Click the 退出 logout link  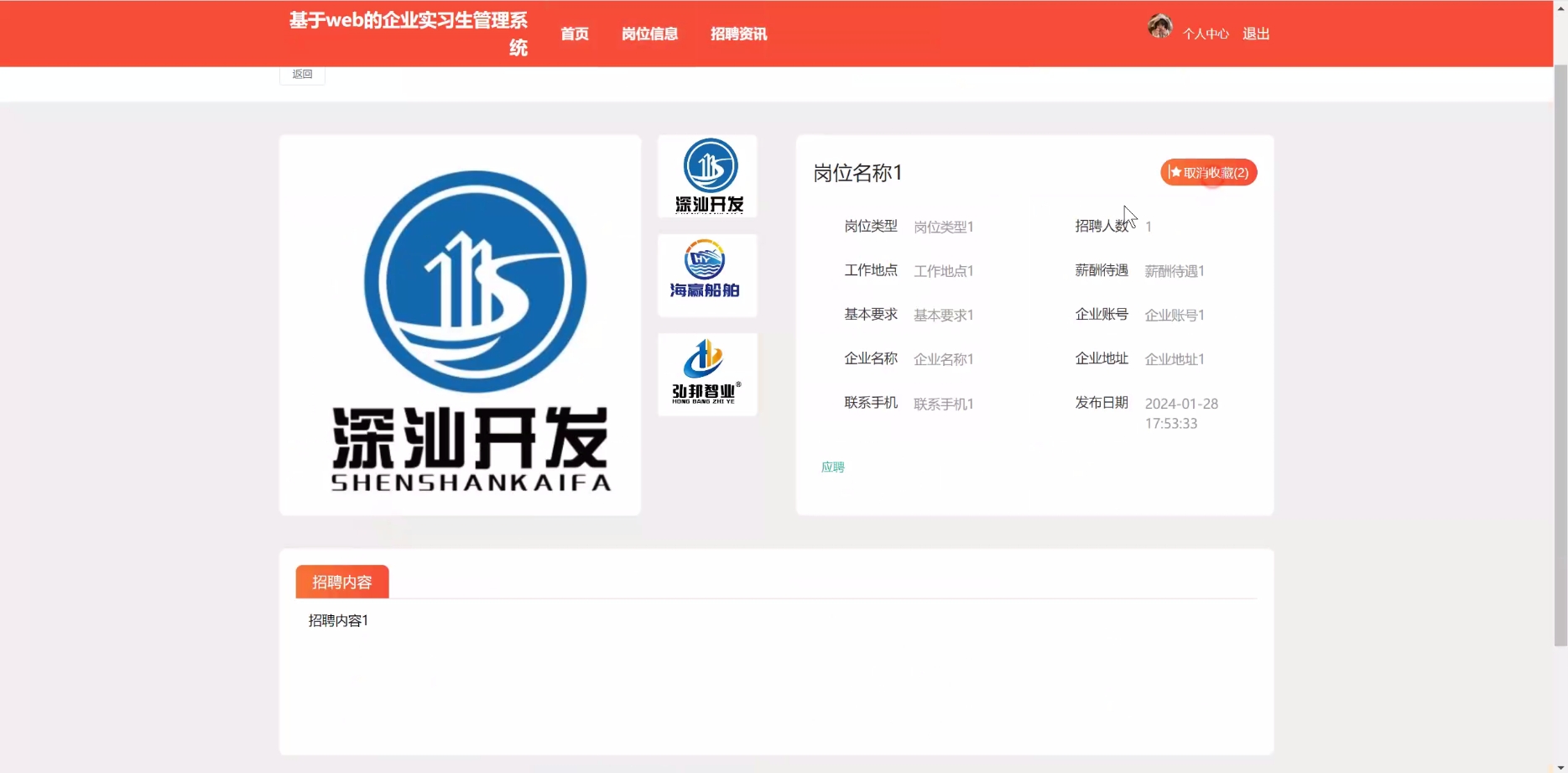coord(1256,34)
